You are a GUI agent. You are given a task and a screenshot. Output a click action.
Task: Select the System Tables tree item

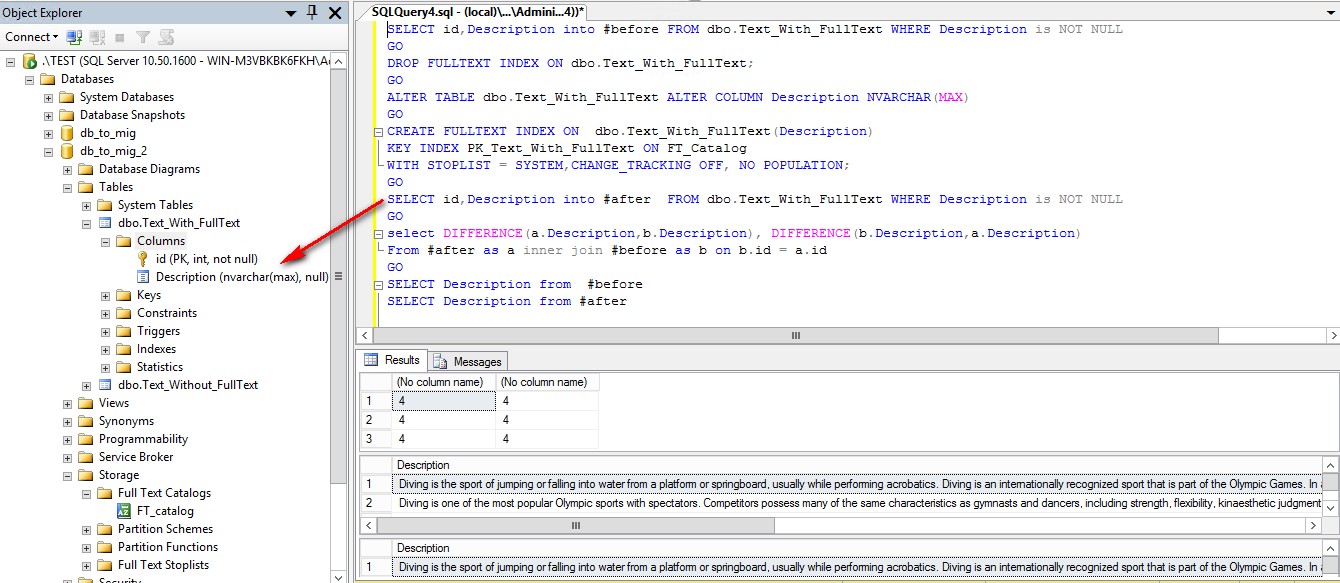coord(155,205)
